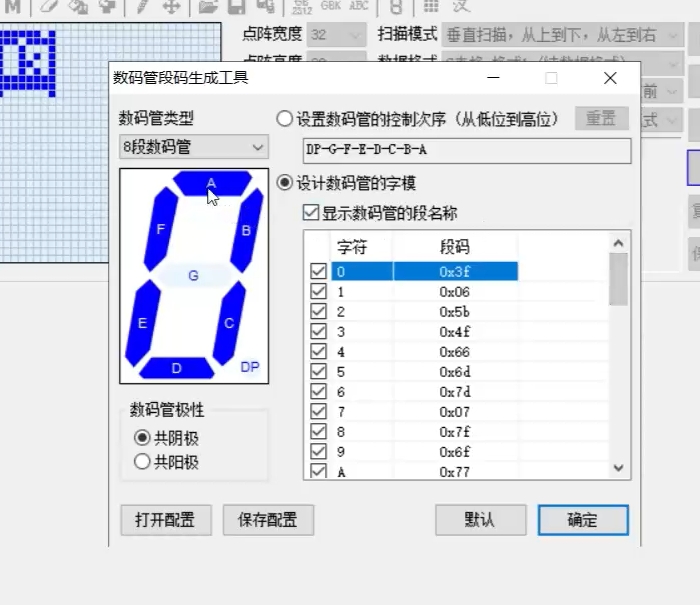Uncheck the checkbox for character 7
Image resolution: width=700 pixels, height=605 pixels.
tap(318, 412)
